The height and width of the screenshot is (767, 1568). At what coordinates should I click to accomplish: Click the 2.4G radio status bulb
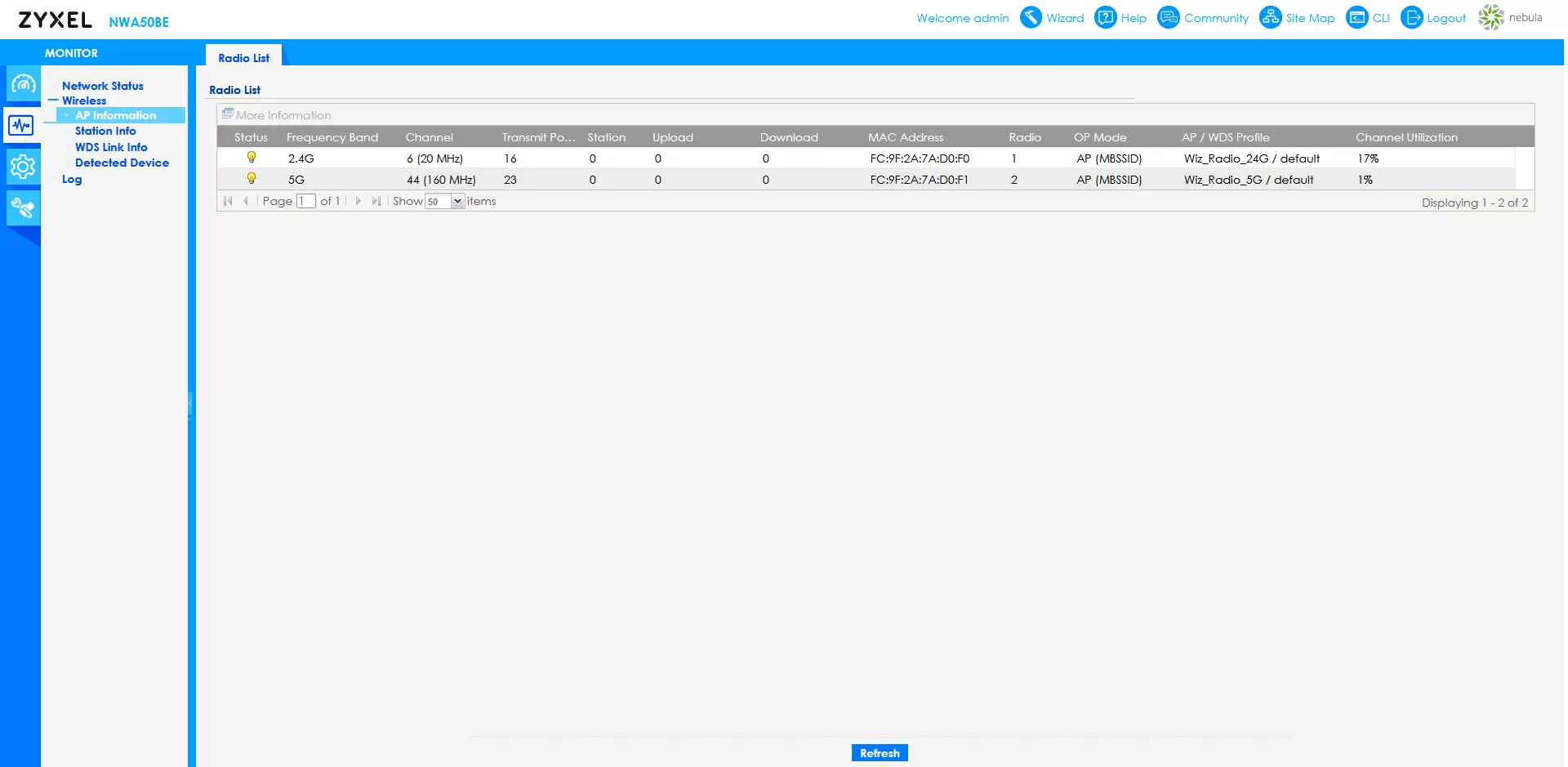click(252, 158)
